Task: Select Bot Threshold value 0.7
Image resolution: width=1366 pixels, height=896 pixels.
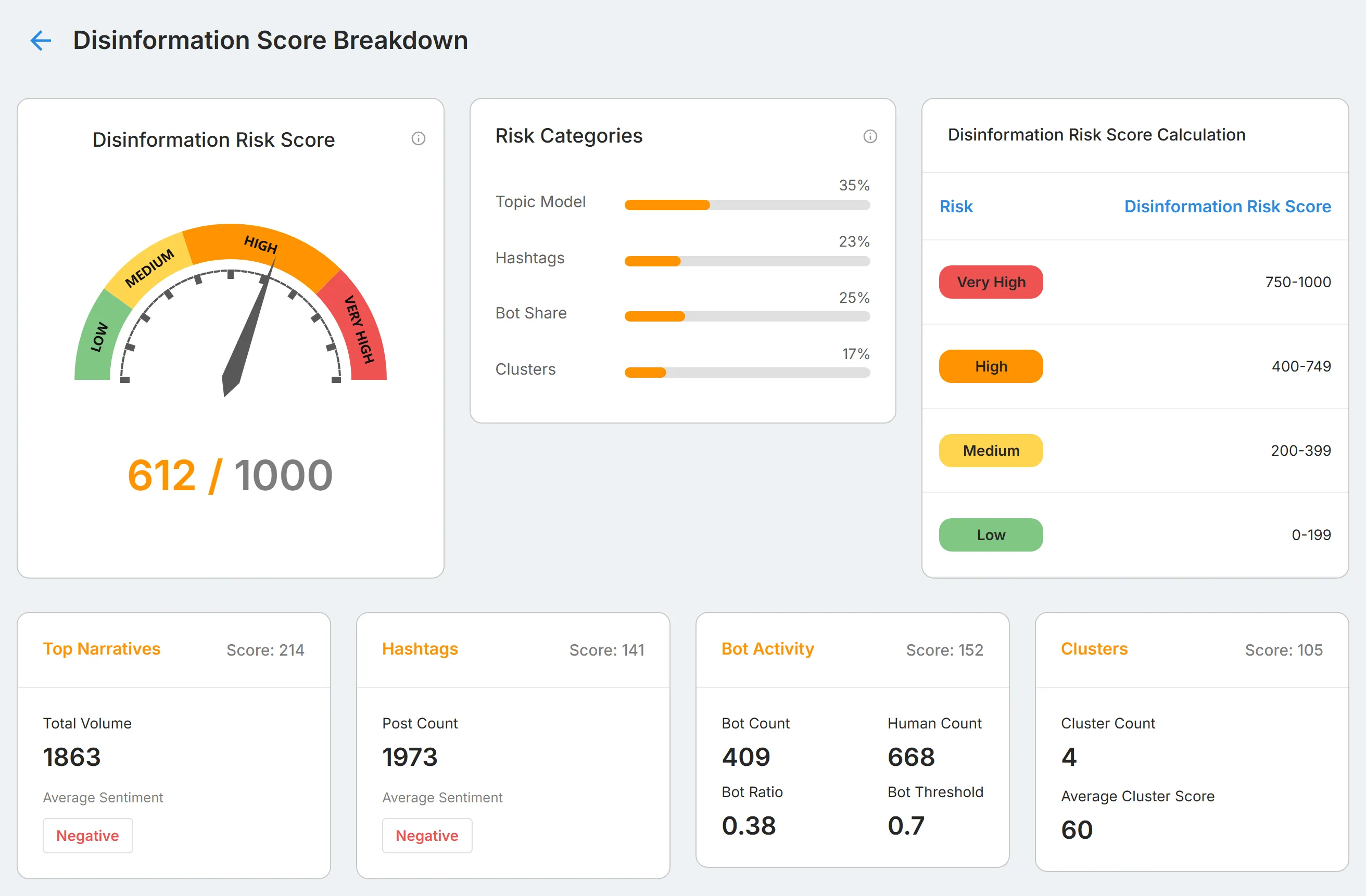Action: pyautogui.click(x=906, y=826)
